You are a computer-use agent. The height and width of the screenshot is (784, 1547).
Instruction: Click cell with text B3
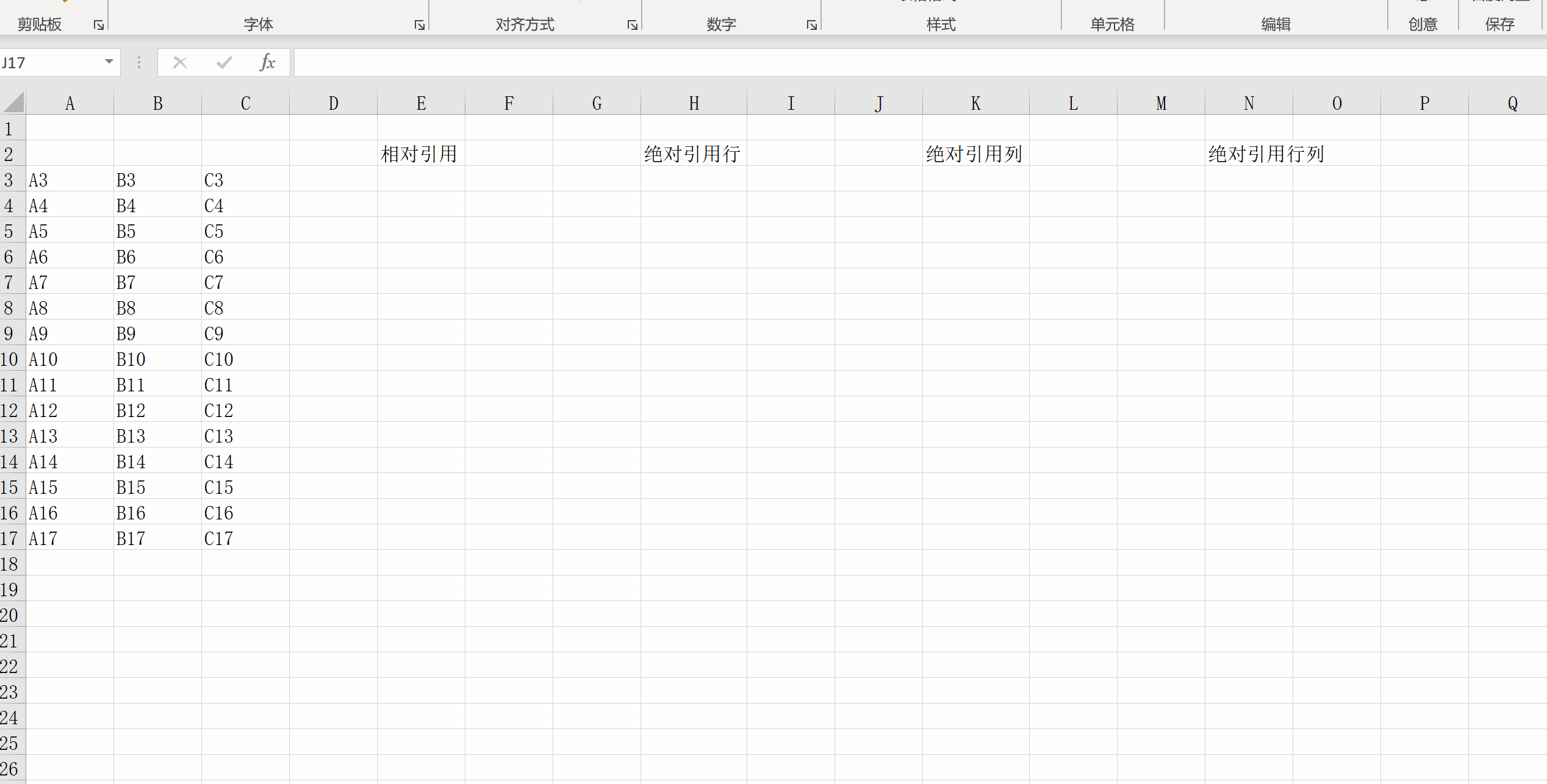click(157, 180)
